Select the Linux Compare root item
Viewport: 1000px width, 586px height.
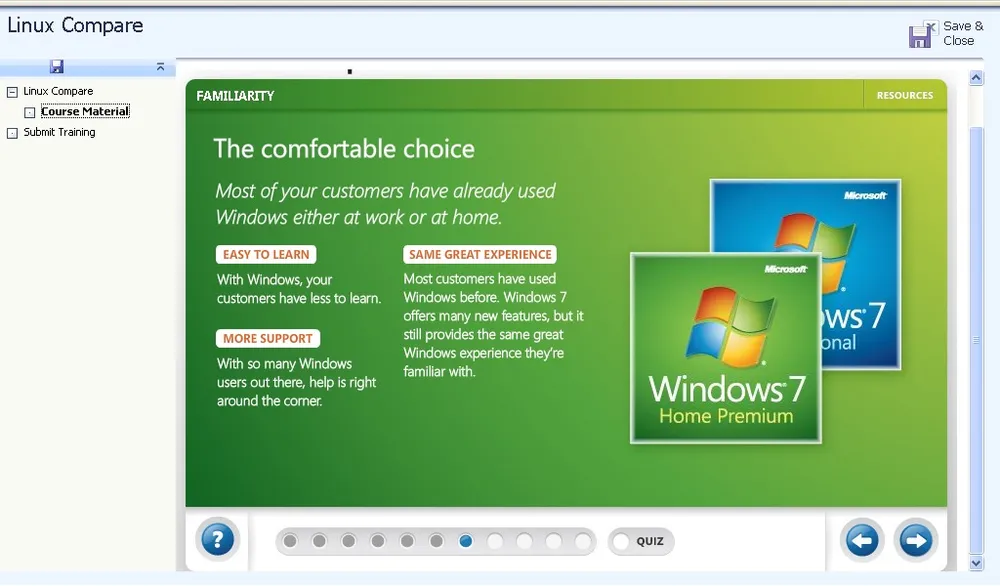pyautogui.click(x=58, y=91)
